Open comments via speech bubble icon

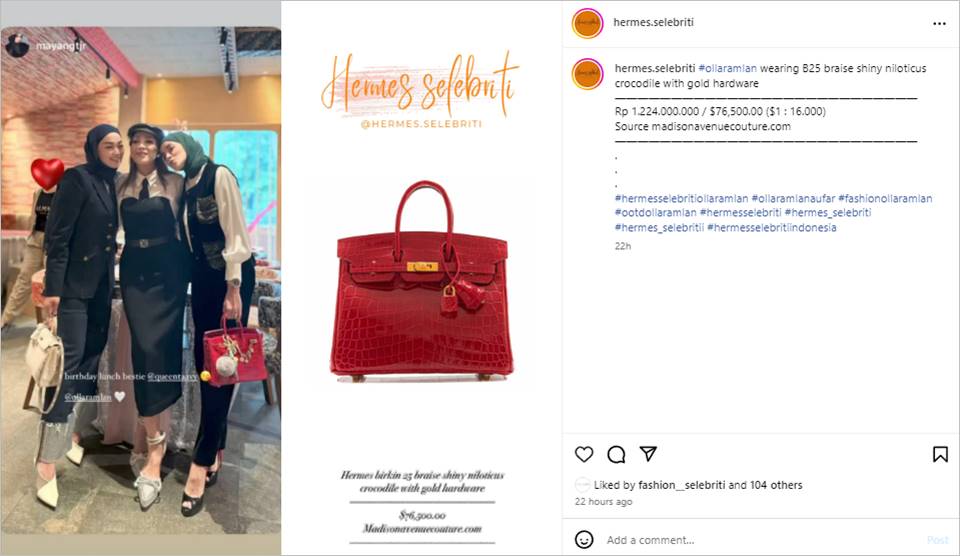(616, 454)
